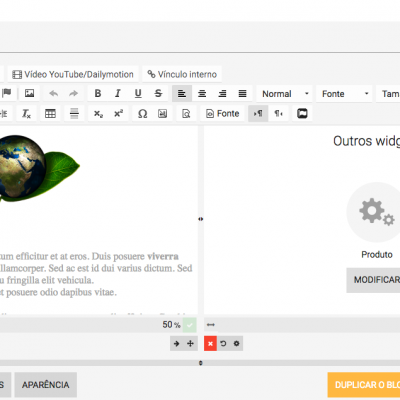Click DUPLICAR O BLOCO button

point(364,385)
